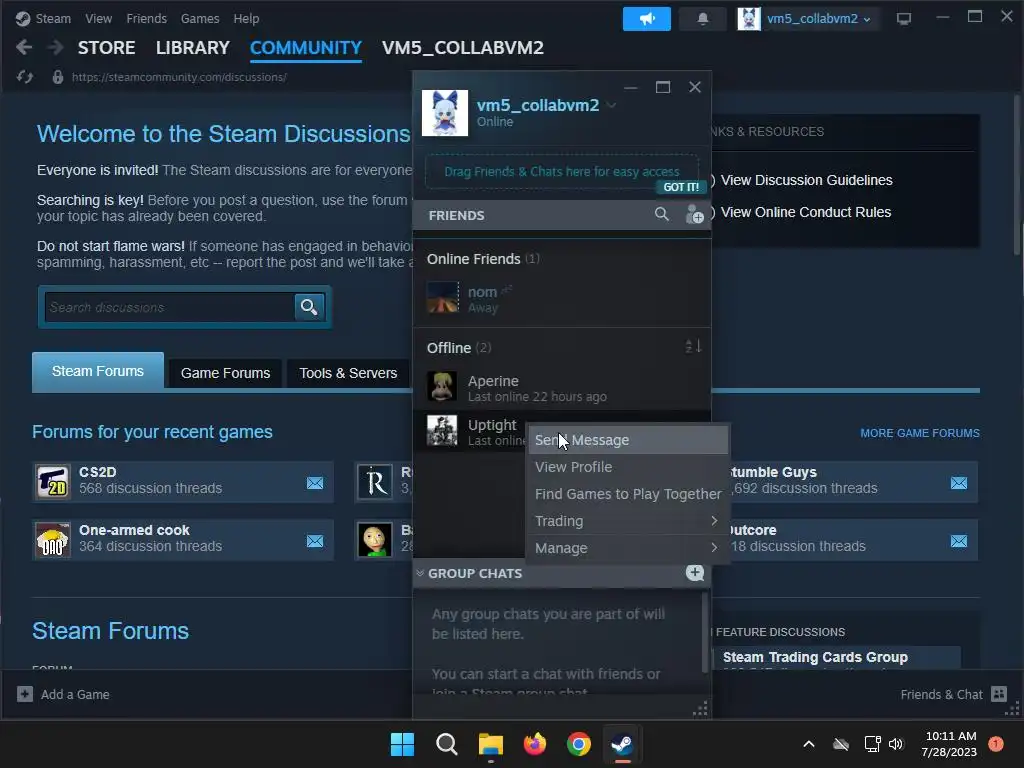Go to the LIBRARY section
This screenshot has height=768, width=1024.
click(x=193, y=48)
